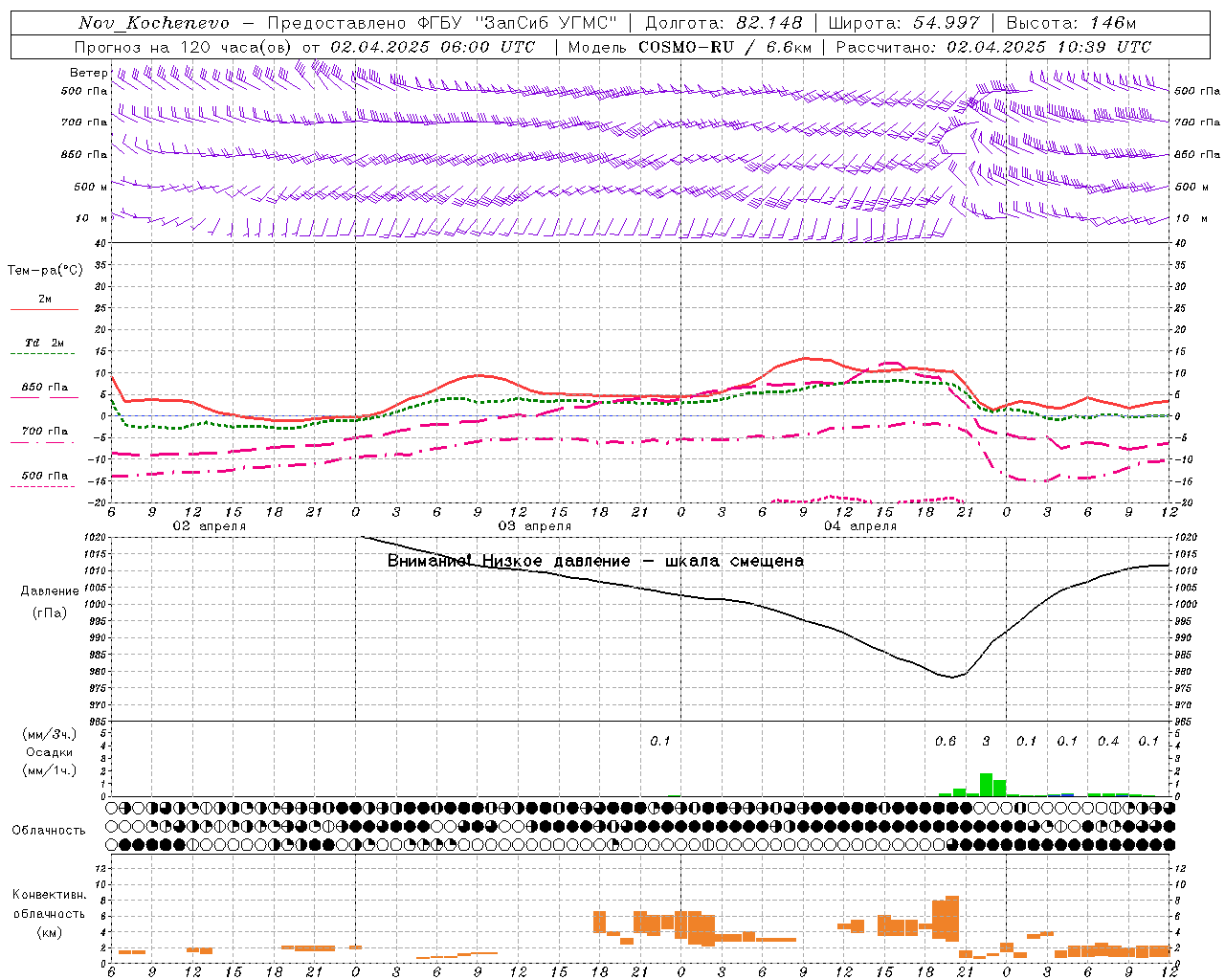Click the 700 гПа entry in temperature legend
The image size is (1225, 980).
pyautogui.click(x=45, y=432)
